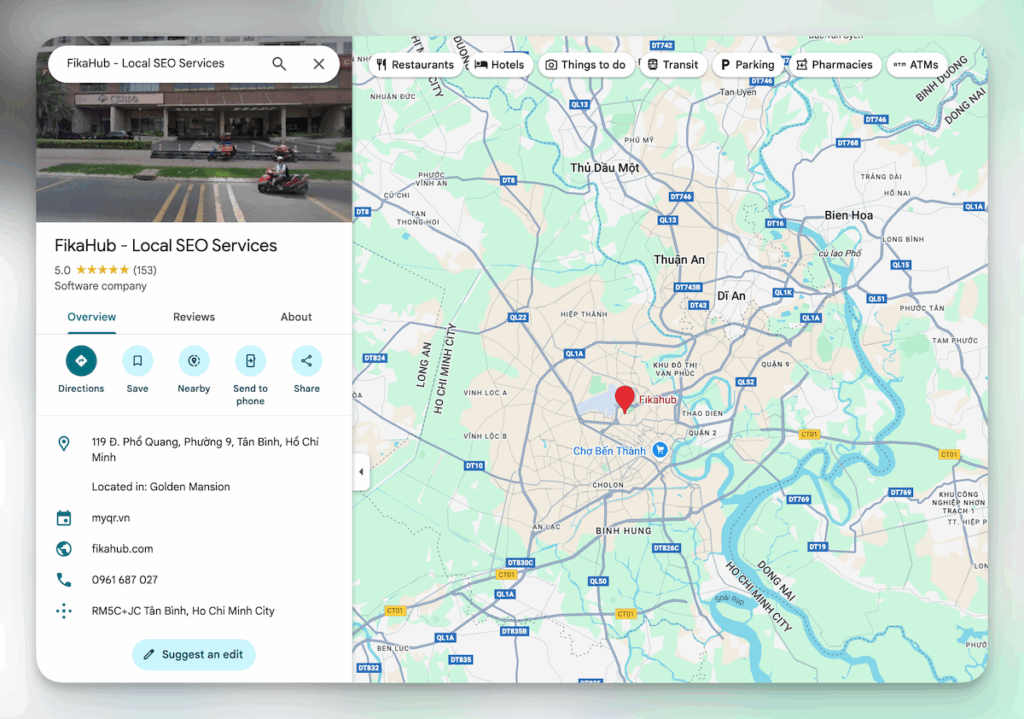The width and height of the screenshot is (1024, 719).
Task: Click Software company category text
Action: 101,286
